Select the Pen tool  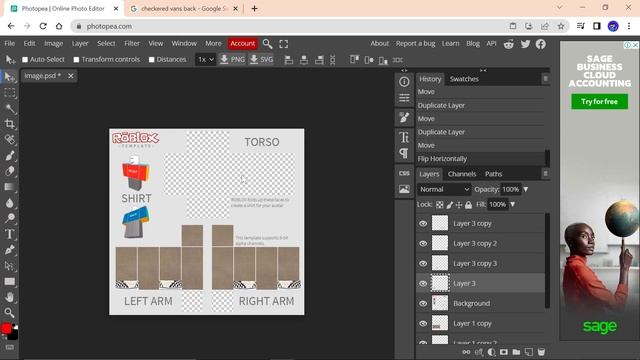[x=10, y=250]
